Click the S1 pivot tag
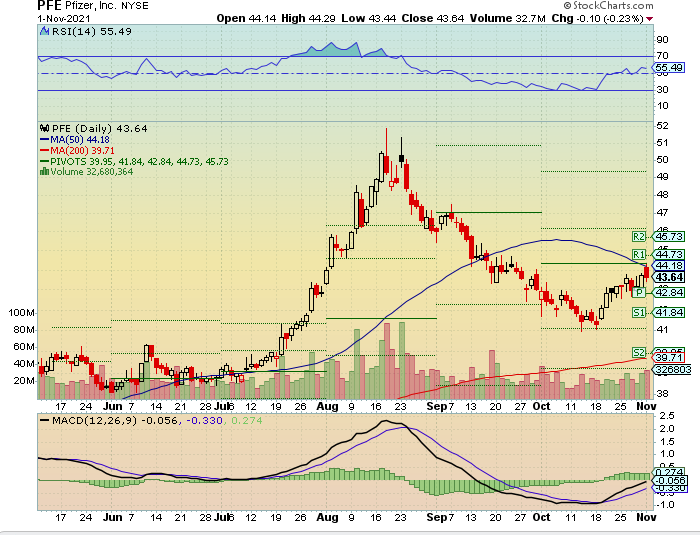 point(639,313)
